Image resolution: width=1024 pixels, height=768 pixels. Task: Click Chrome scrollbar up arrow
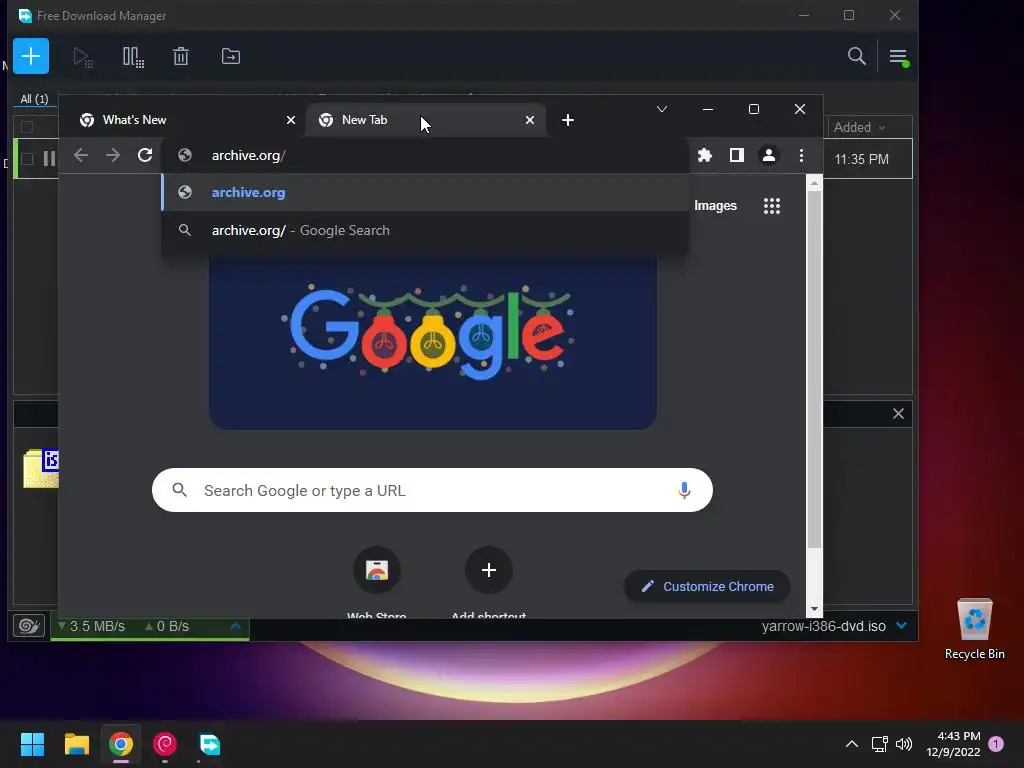pyautogui.click(x=814, y=184)
